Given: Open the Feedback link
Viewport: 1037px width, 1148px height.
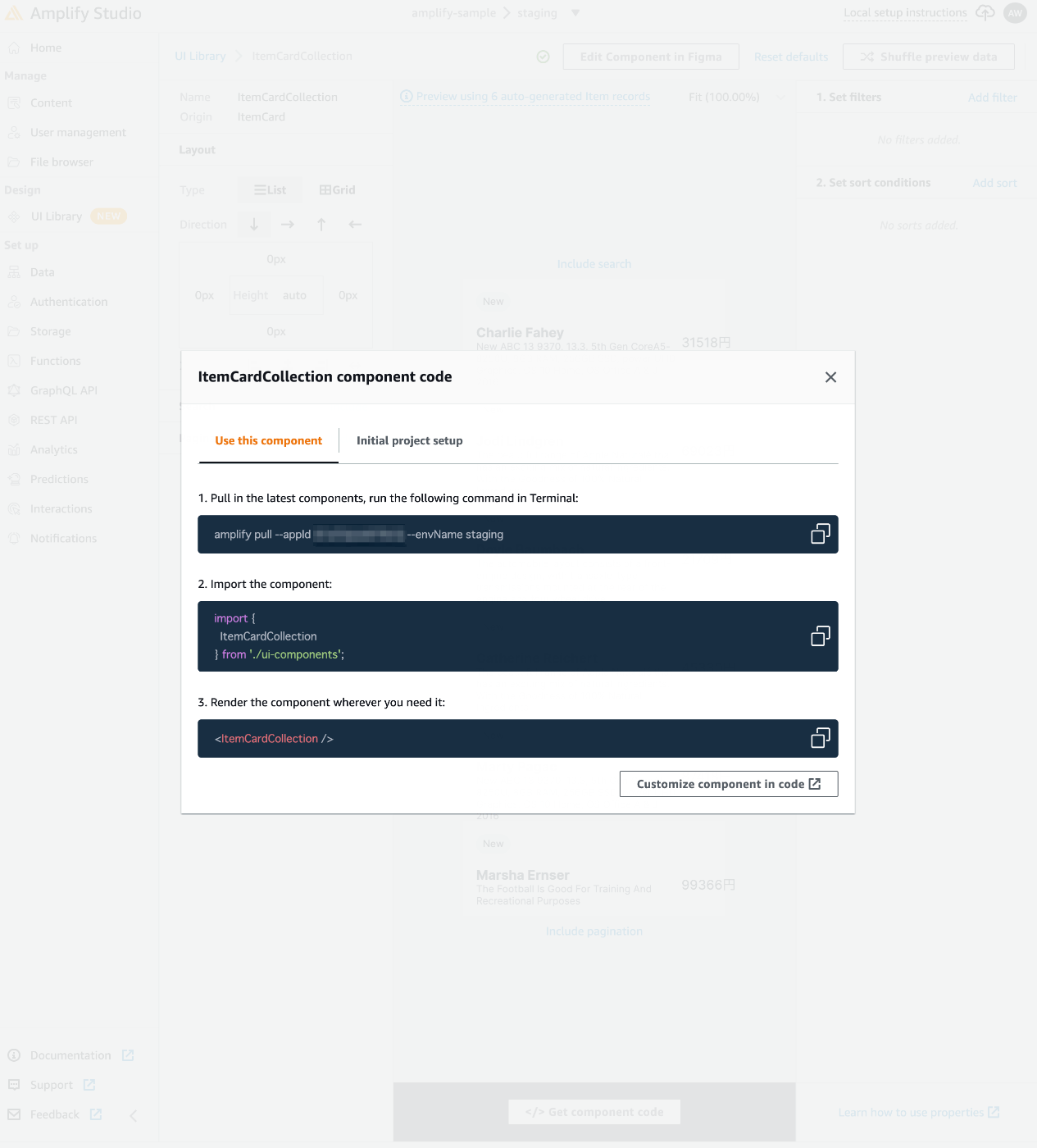Looking at the screenshot, I should [x=55, y=1114].
